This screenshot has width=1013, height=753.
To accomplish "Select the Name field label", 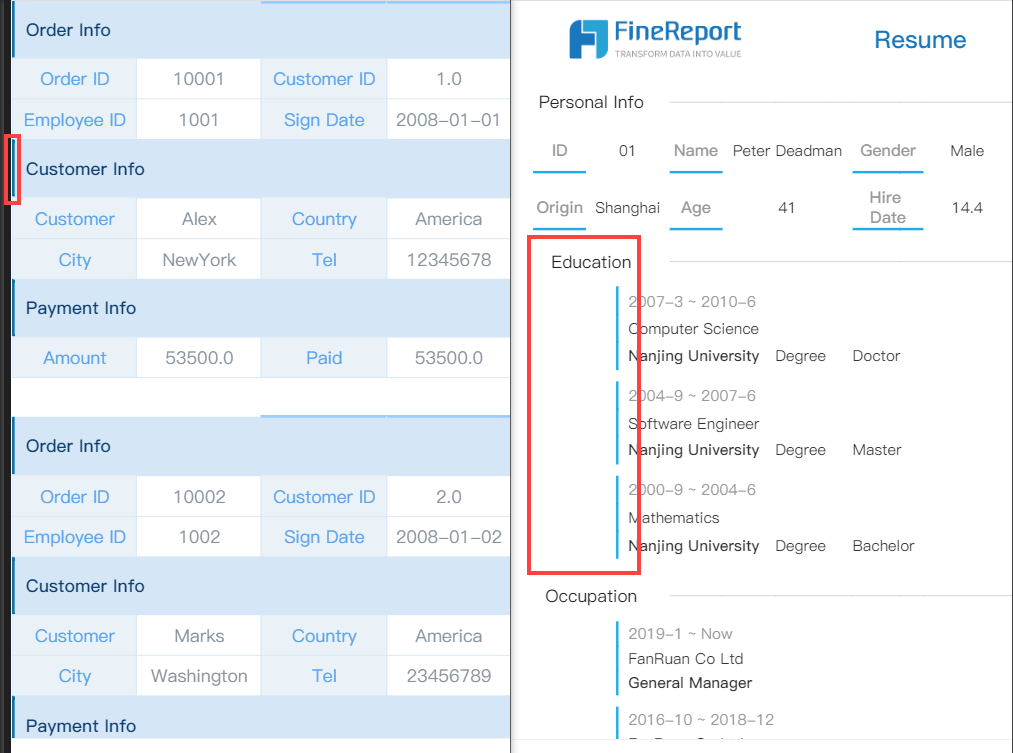I will pos(695,151).
